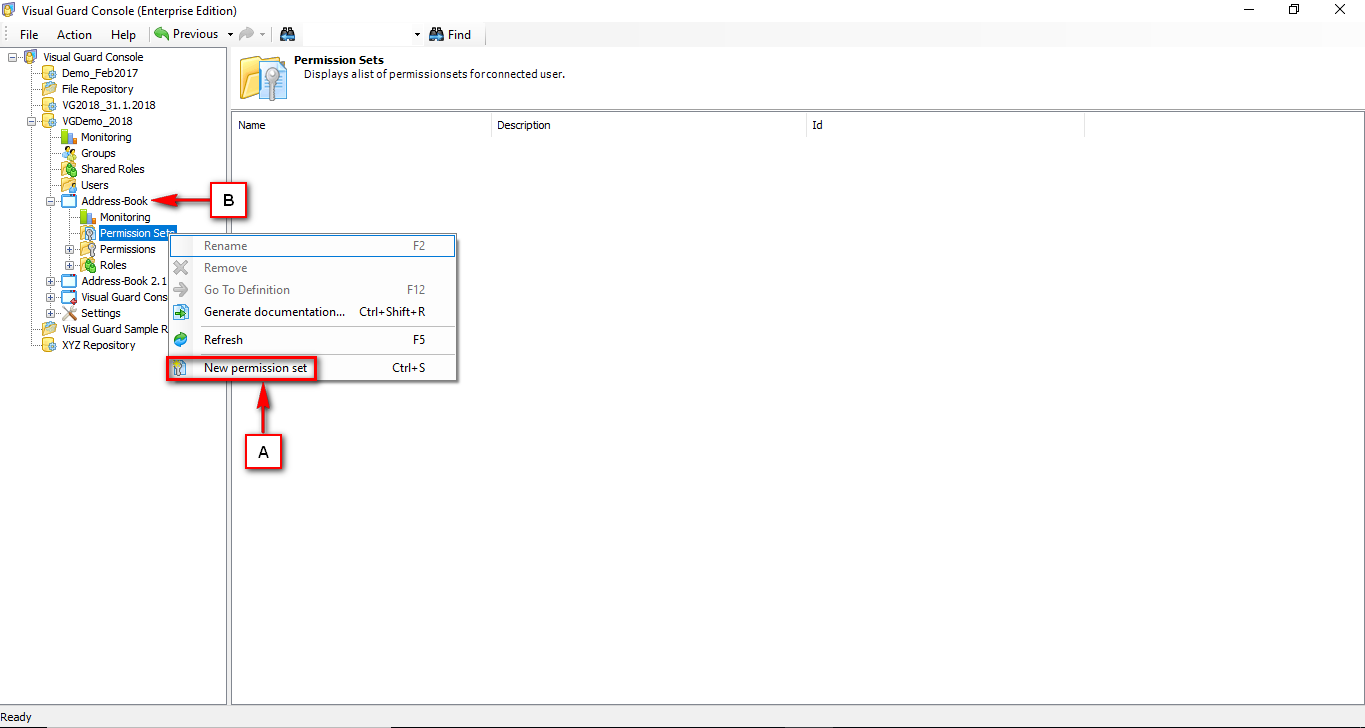Select the Demo_Feb2017 tree label
Image resolution: width=1365 pixels, height=728 pixels.
(x=100, y=73)
